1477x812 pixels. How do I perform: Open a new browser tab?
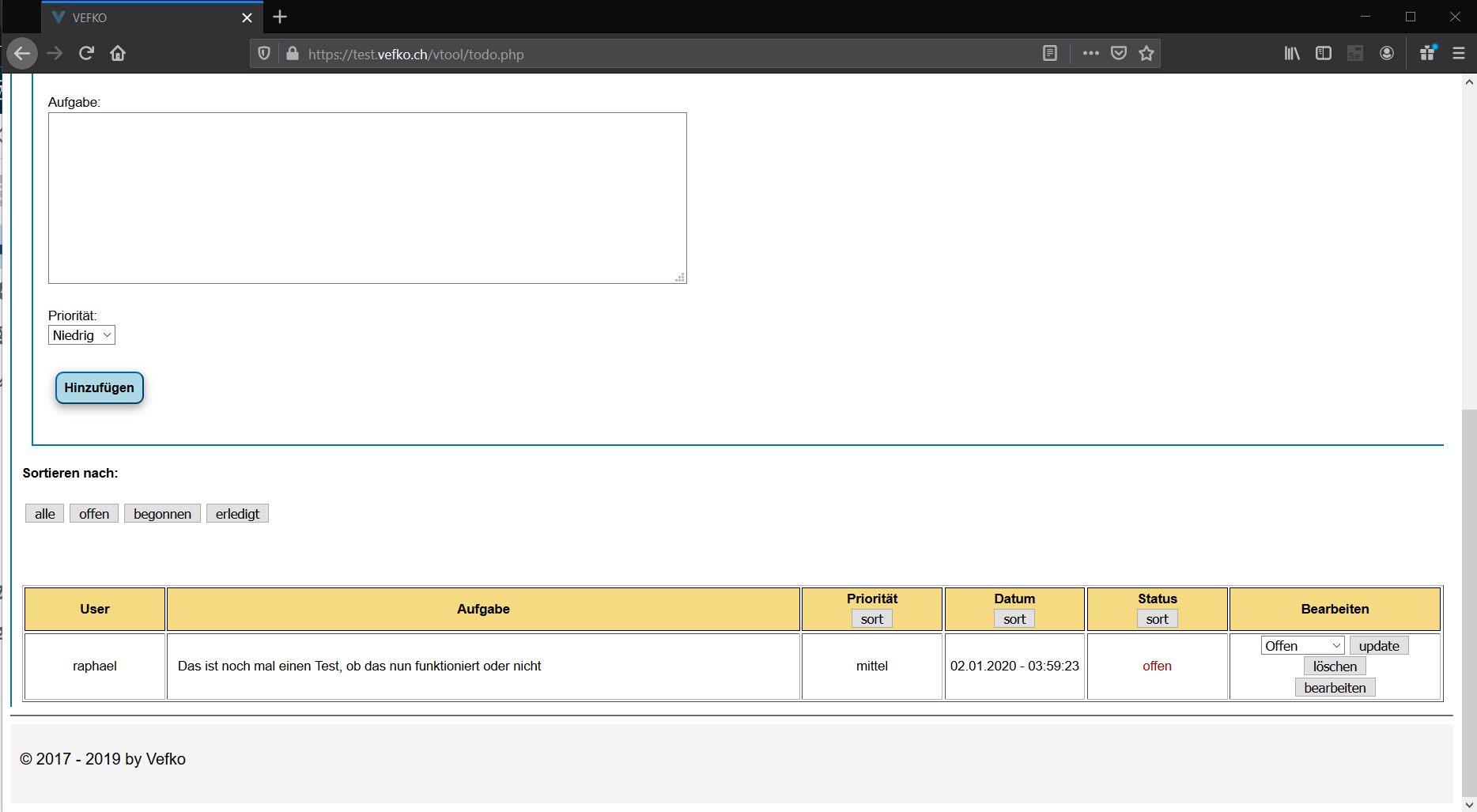coord(280,17)
